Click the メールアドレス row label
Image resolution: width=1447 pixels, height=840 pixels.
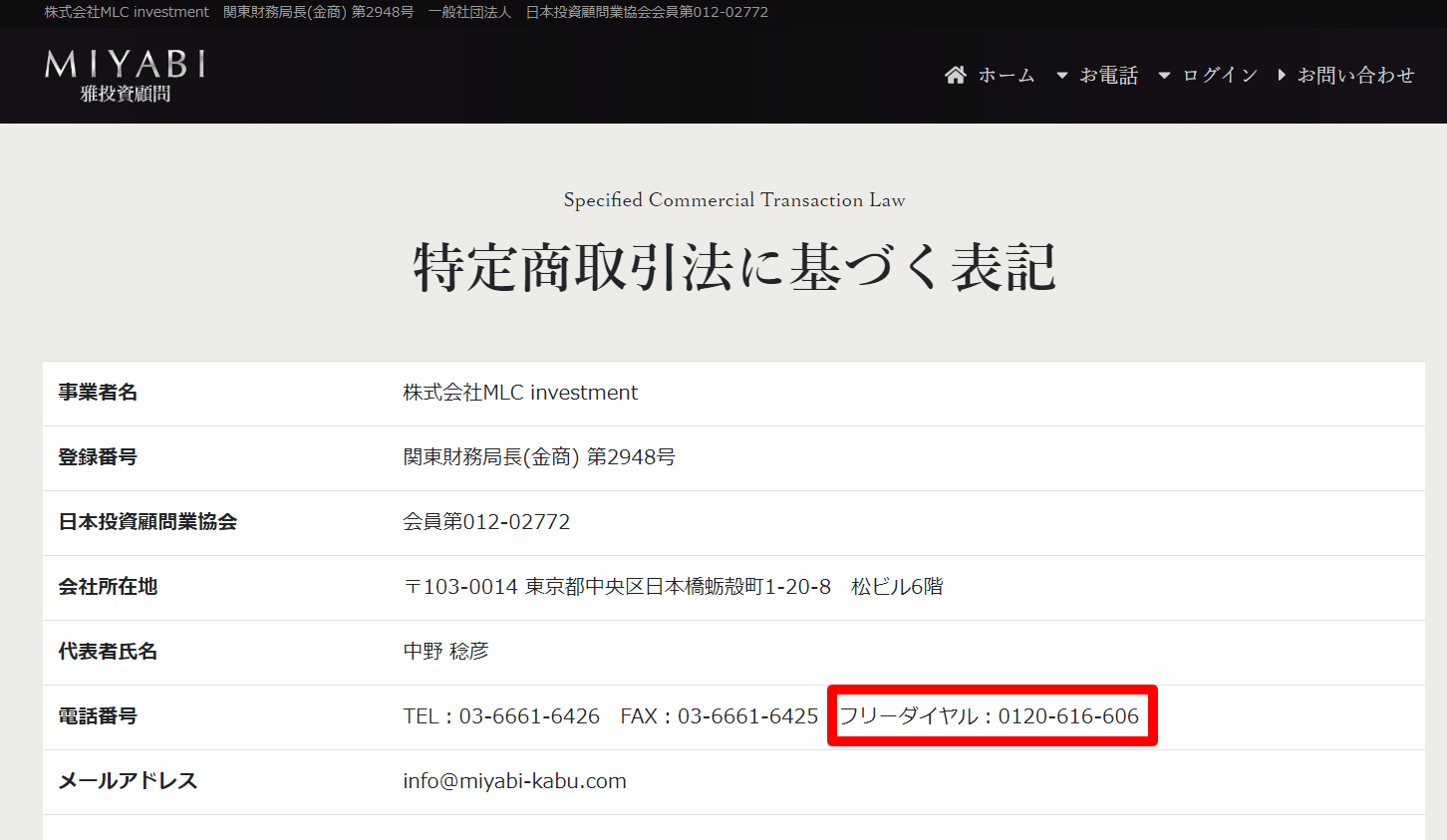128,781
